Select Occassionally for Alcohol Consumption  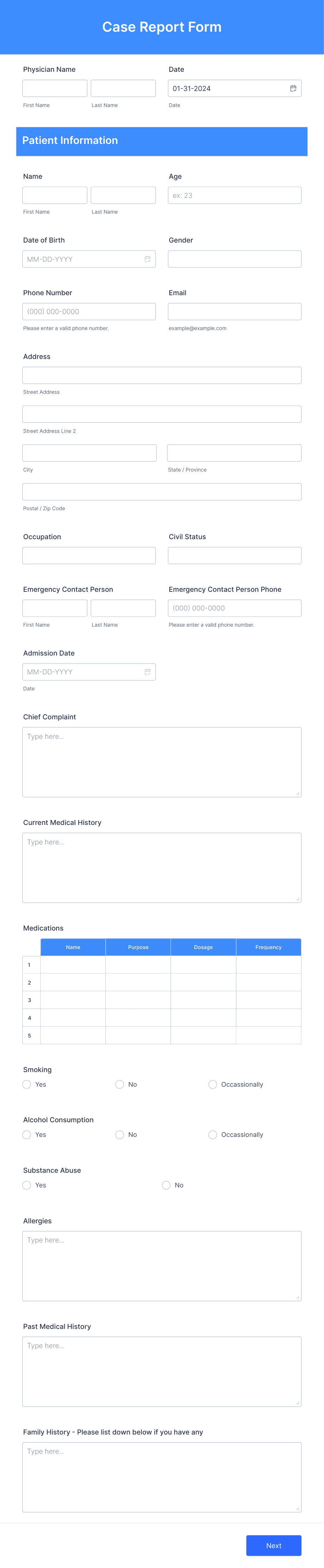(213, 1134)
